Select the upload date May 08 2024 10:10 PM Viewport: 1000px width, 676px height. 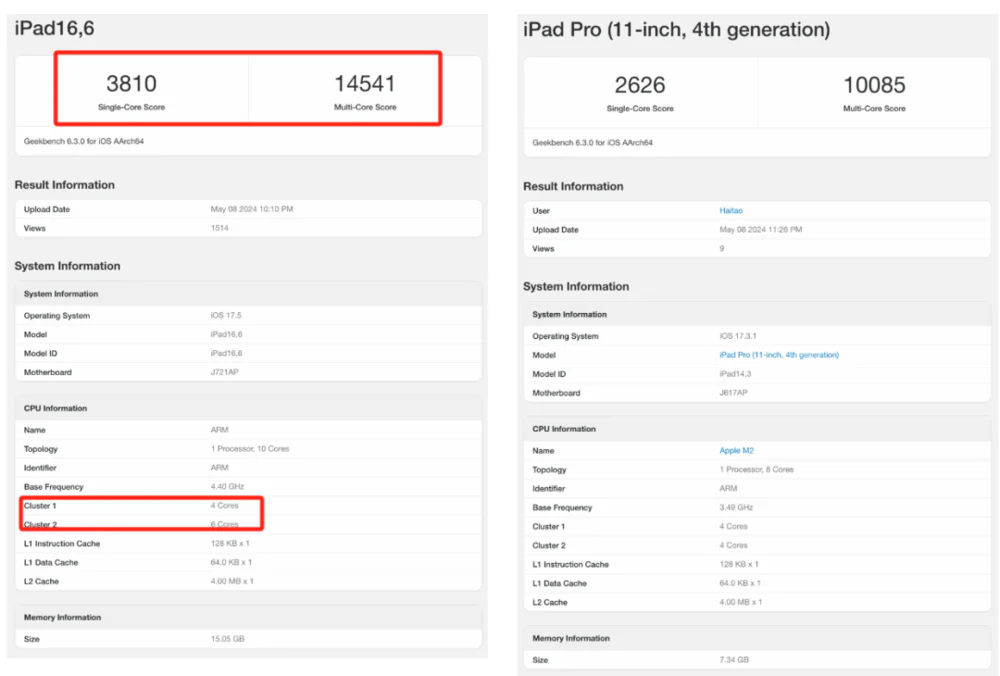[251, 209]
